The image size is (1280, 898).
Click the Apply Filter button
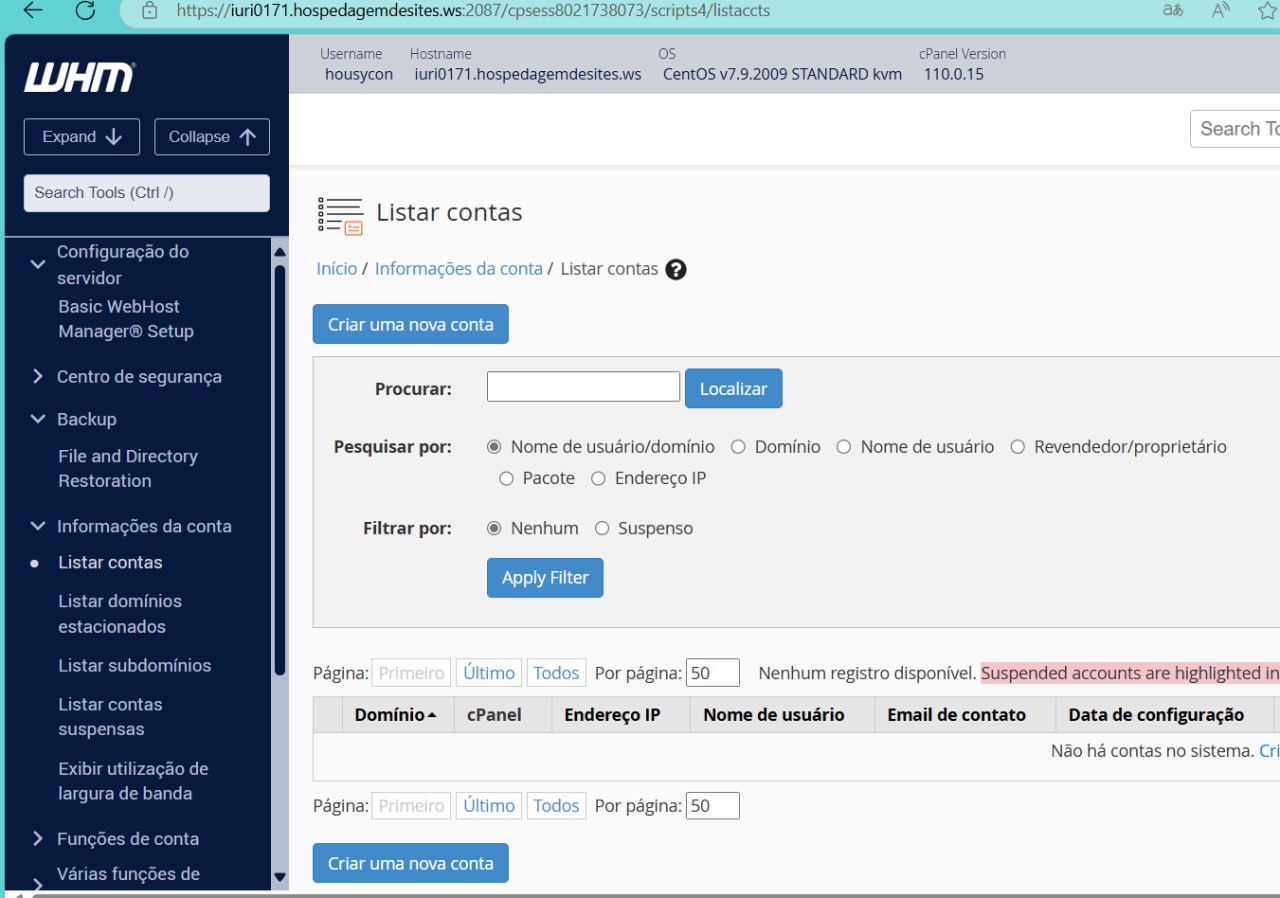tap(545, 578)
